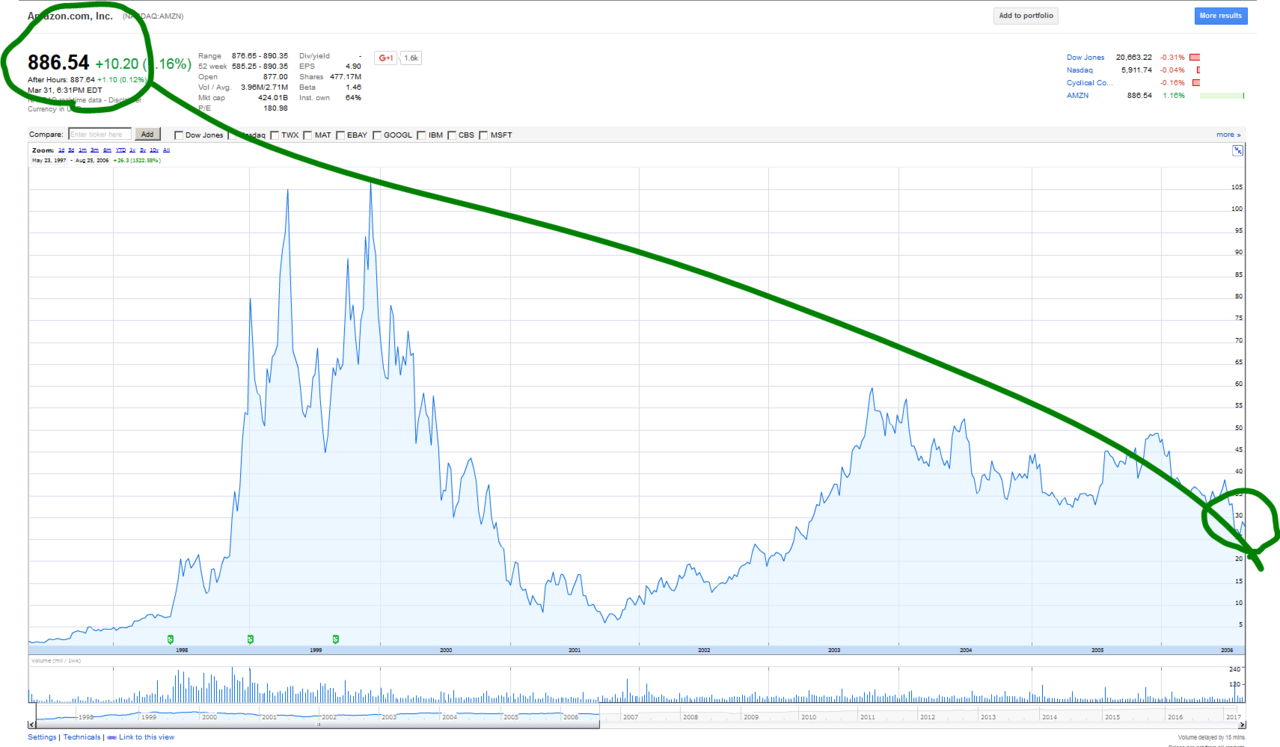Check the Dow Jones compare checkbox

[178, 135]
